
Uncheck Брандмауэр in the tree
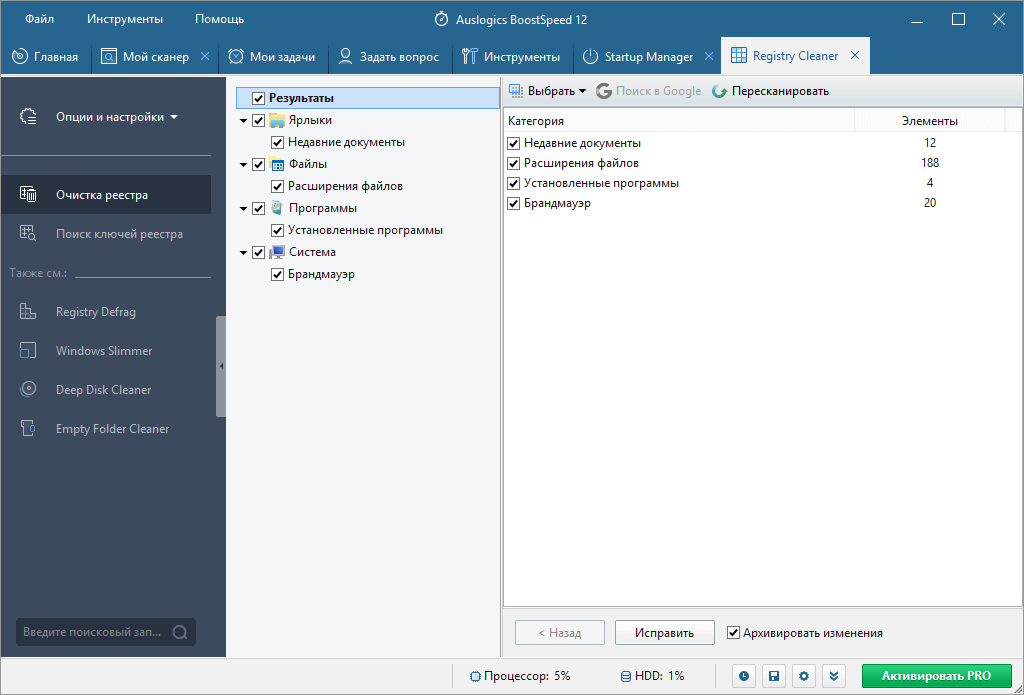(x=277, y=275)
